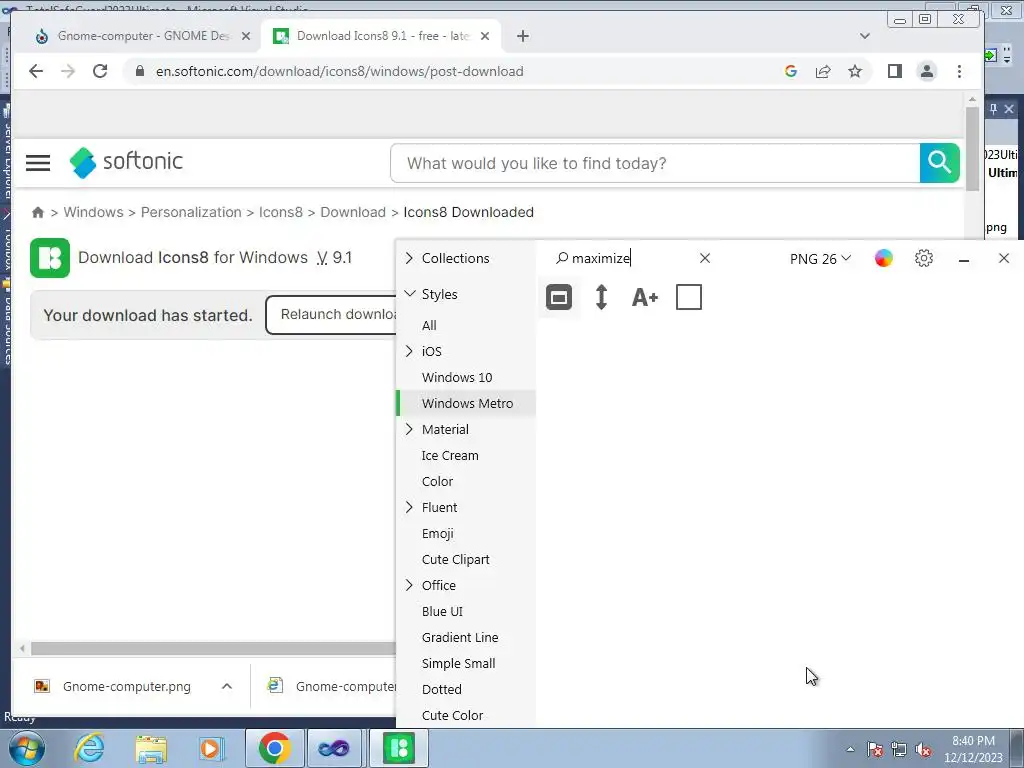Select the vertical resize arrow icon result
Image resolution: width=1024 pixels, height=768 pixels.
click(x=601, y=297)
